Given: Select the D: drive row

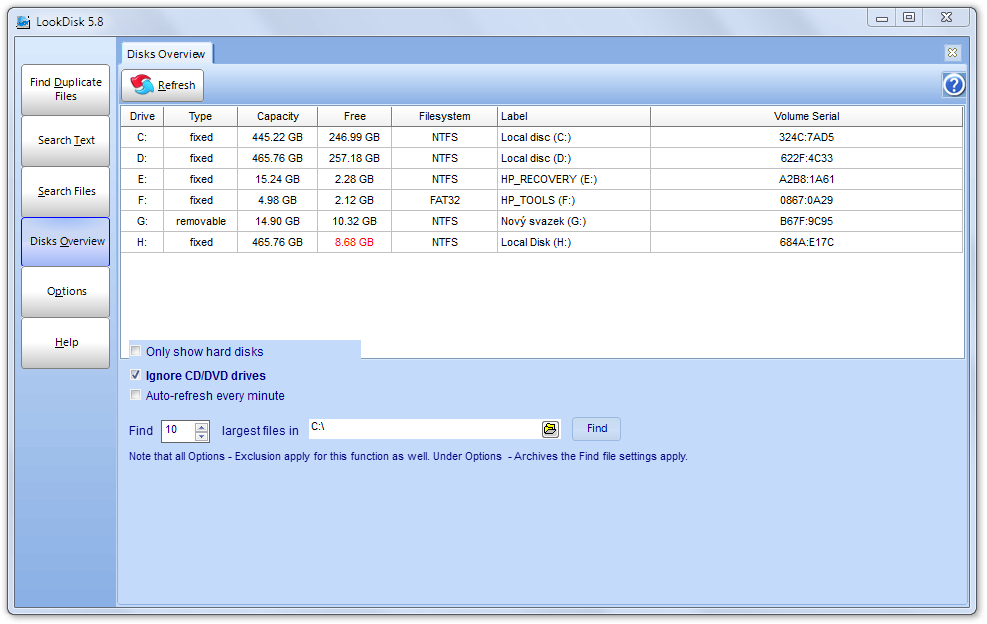Looking at the screenshot, I should [x=541, y=158].
